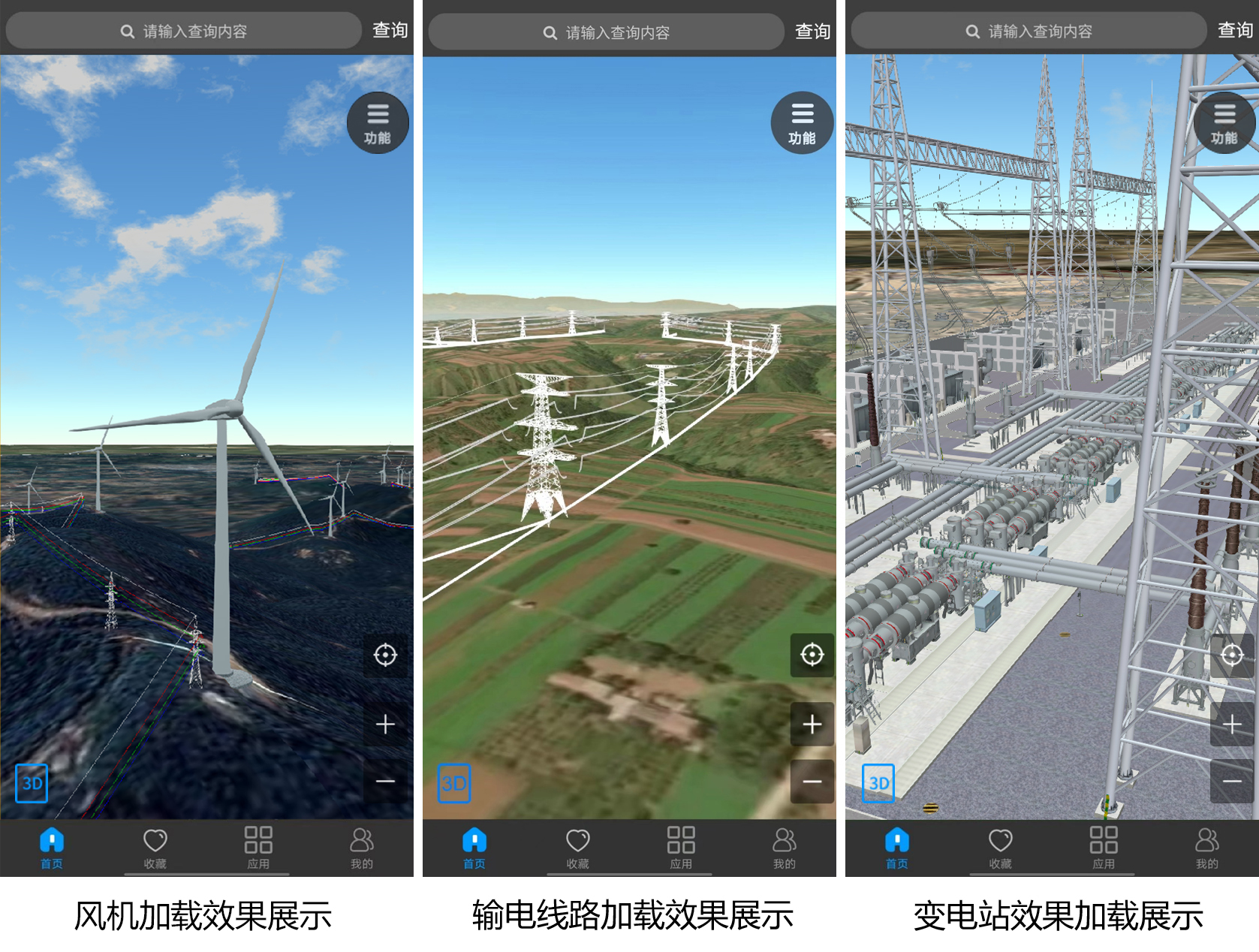Viewport: 1259px width, 952px height.
Task: Zoom in with plus on wind turbine screen
Action: tap(385, 725)
